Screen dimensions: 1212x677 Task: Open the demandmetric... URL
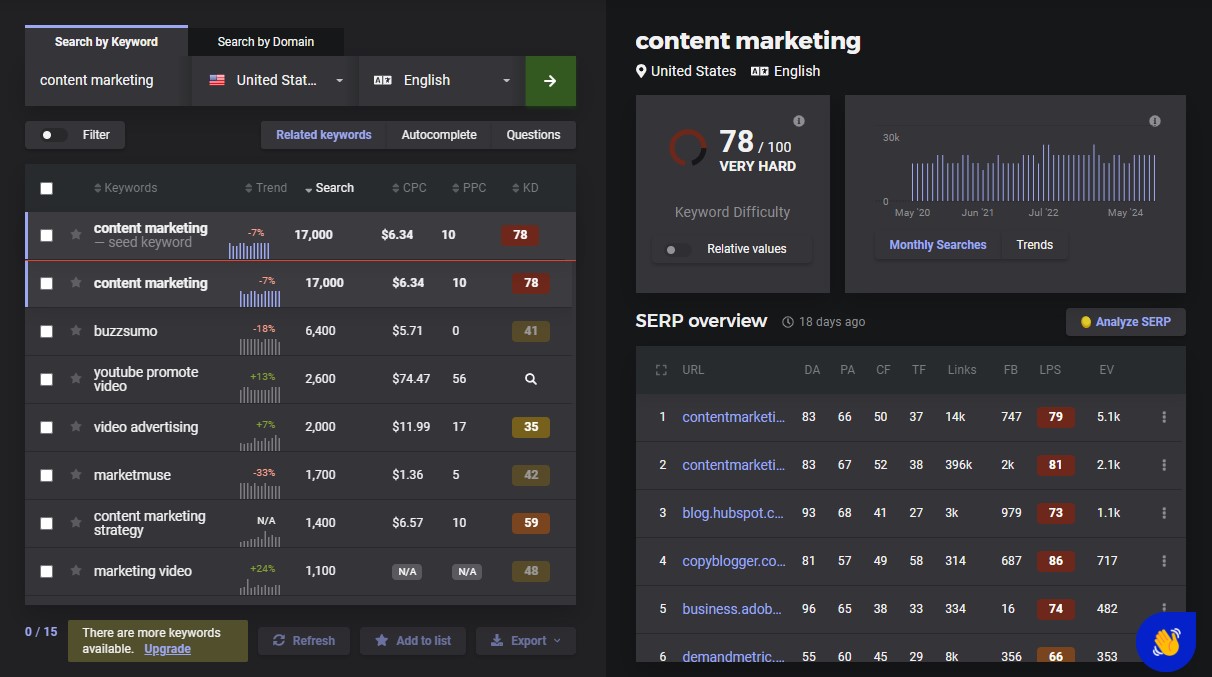734,657
